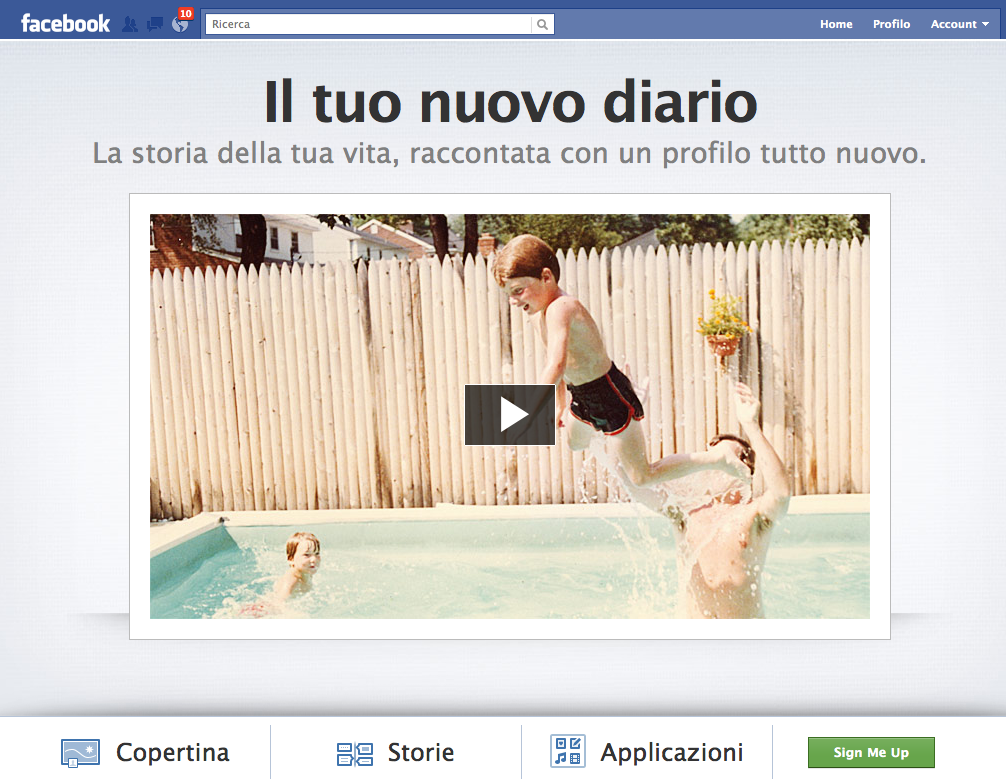Click the Storie timeline icon
The height and width of the screenshot is (784, 1006).
(x=354, y=753)
